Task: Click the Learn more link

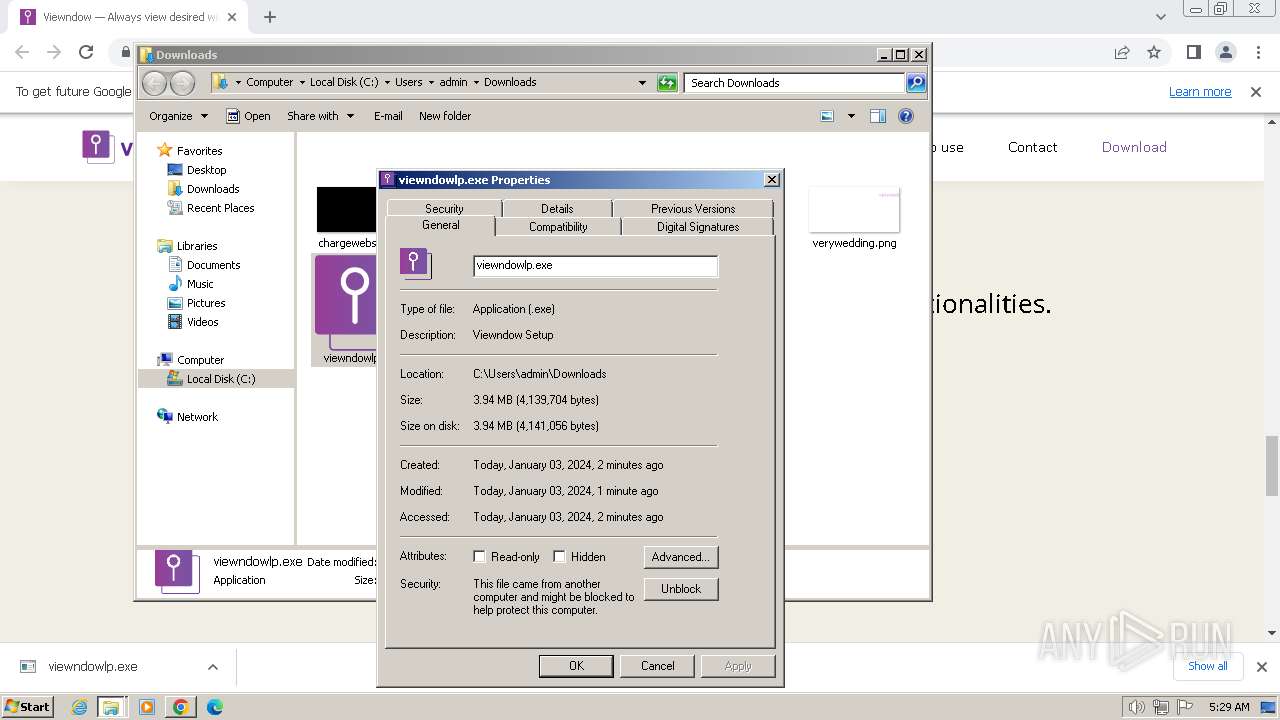Action: pos(1200,92)
